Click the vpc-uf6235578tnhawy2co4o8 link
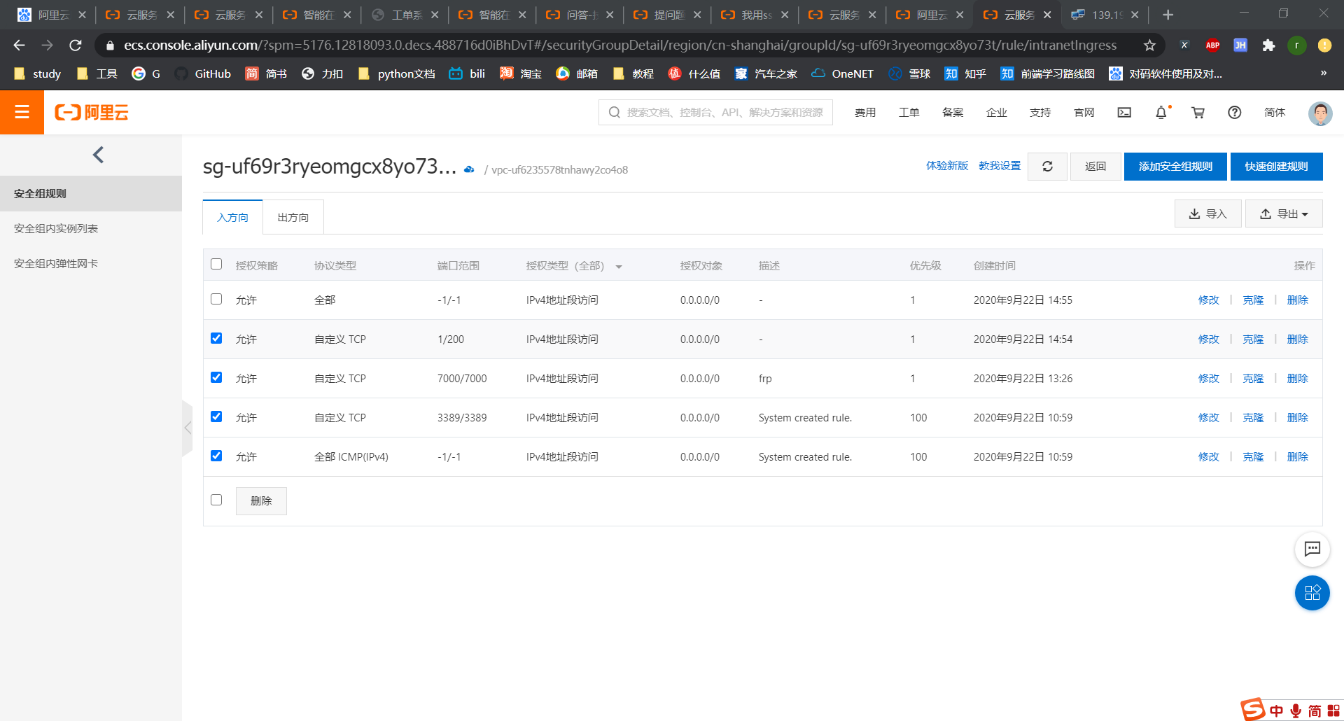1344x721 pixels. pyautogui.click(x=559, y=170)
